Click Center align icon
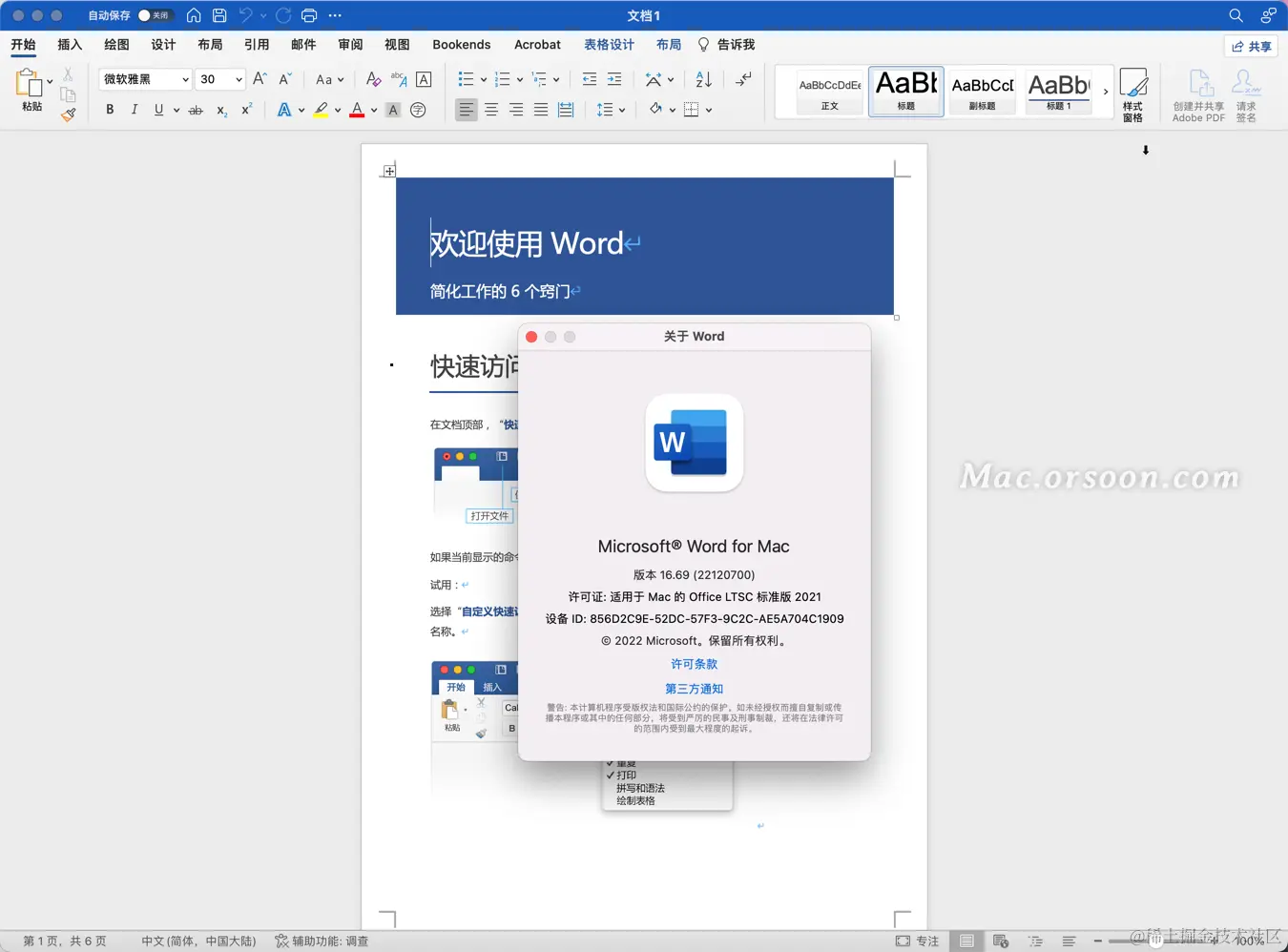The height and width of the screenshot is (952, 1288). click(x=491, y=110)
